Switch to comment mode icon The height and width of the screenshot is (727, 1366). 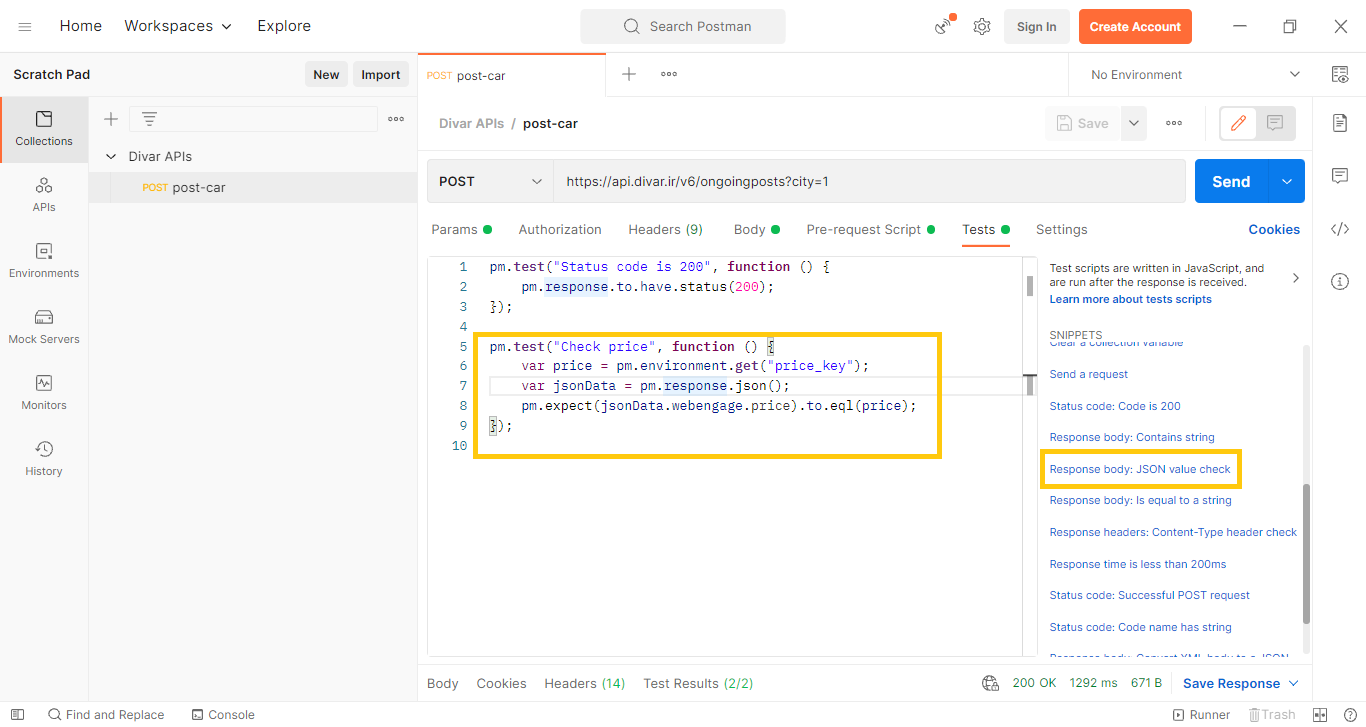tap(1275, 123)
